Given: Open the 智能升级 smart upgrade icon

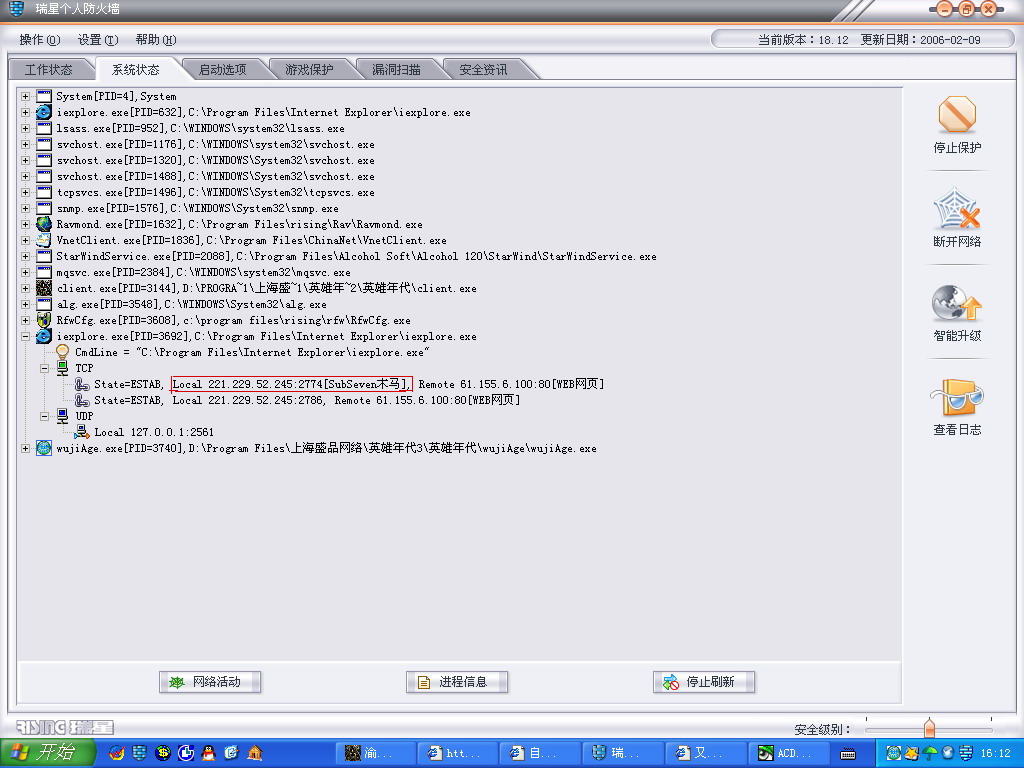Looking at the screenshot, I should [x=957, y=304].
